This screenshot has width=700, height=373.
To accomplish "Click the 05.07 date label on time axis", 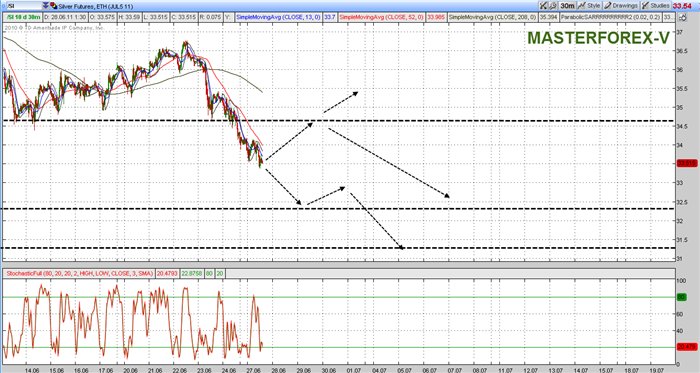I will (405, 370).
